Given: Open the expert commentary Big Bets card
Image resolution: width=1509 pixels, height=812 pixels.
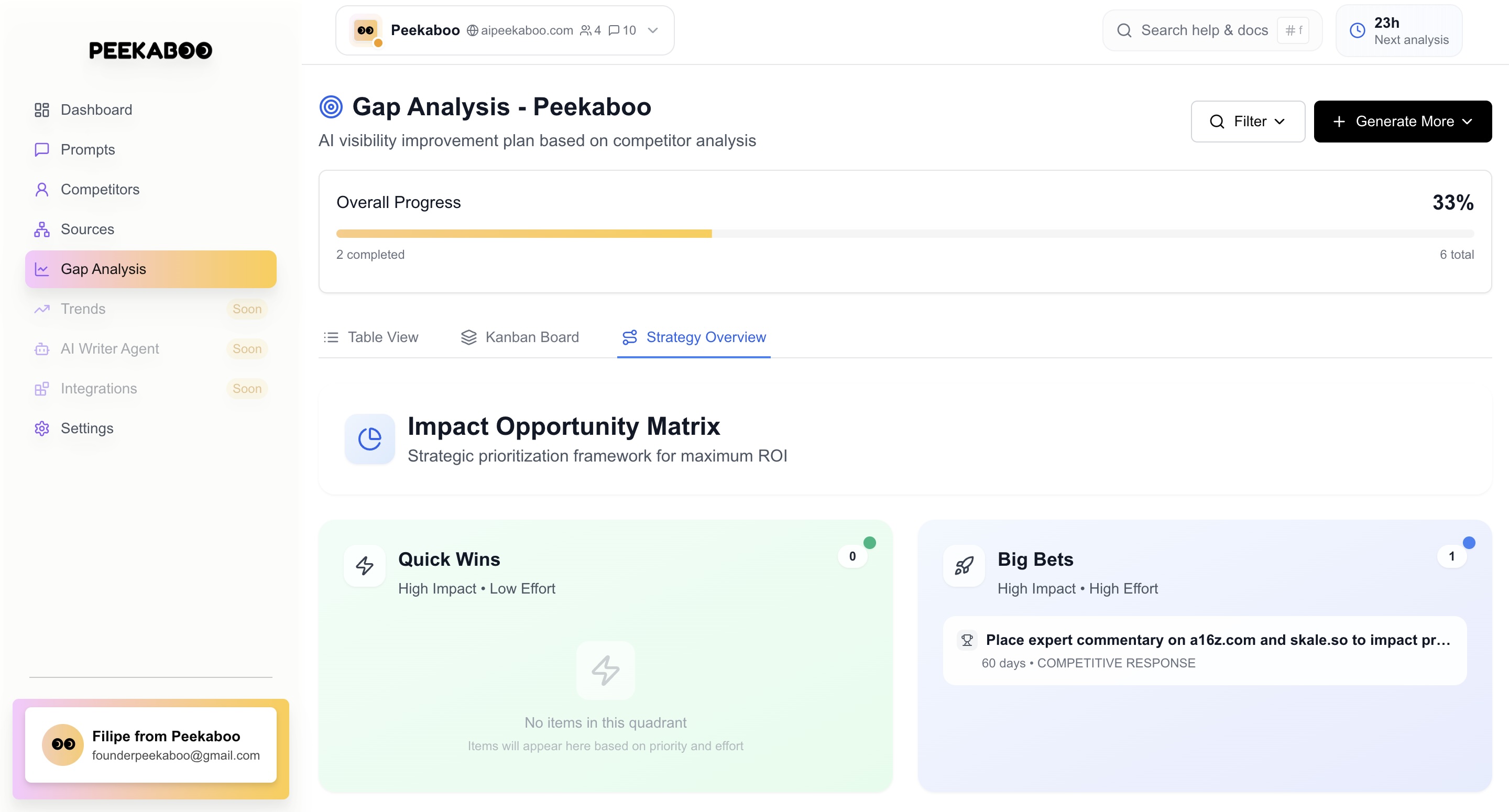Looking at the screenshot, I should point(1205,650).
